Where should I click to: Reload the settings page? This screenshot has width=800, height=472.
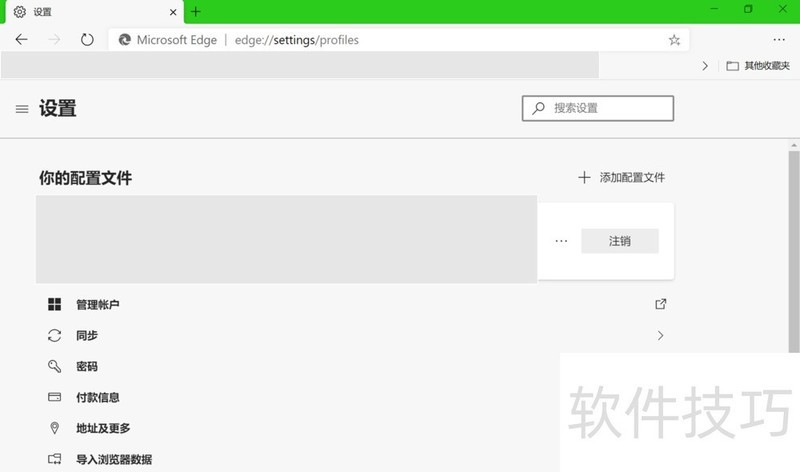tap(87, 39)
